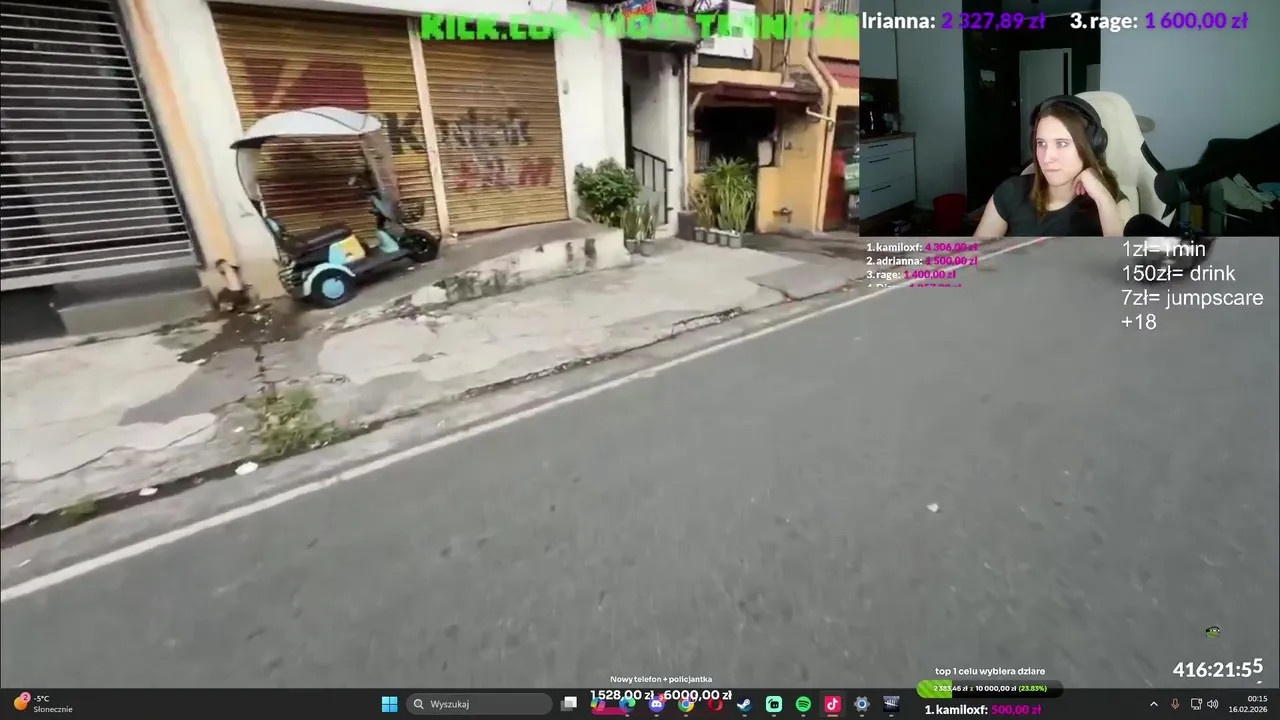Launch Google Chrome from the taskbar
This screenshot has height=720, width=1280.
point(686,704)
